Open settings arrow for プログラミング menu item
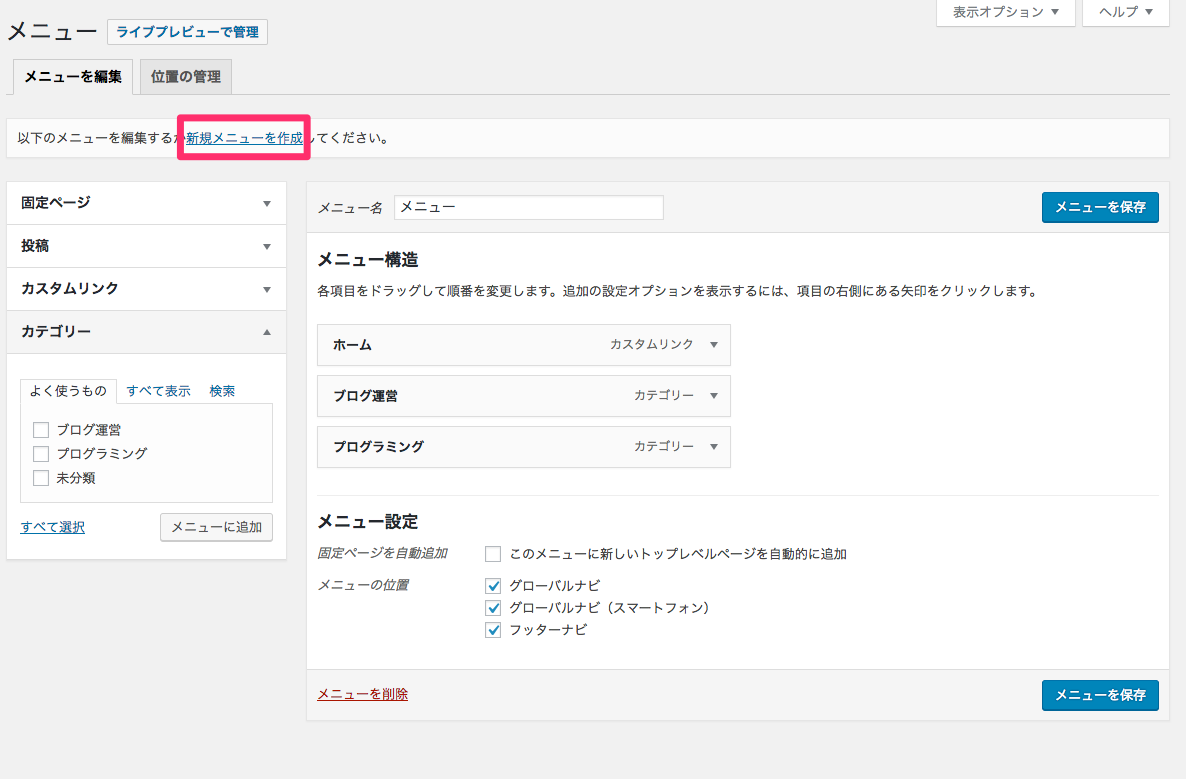Screen dimensions: 1186x779 tap(713, 447)
